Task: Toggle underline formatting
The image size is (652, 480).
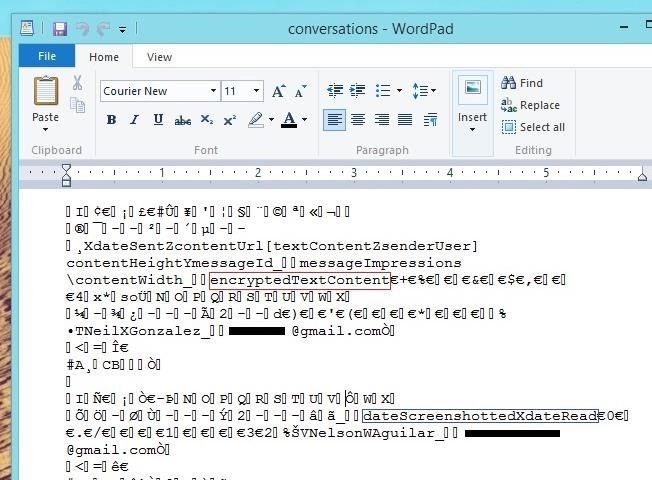Action: (158, 120)
